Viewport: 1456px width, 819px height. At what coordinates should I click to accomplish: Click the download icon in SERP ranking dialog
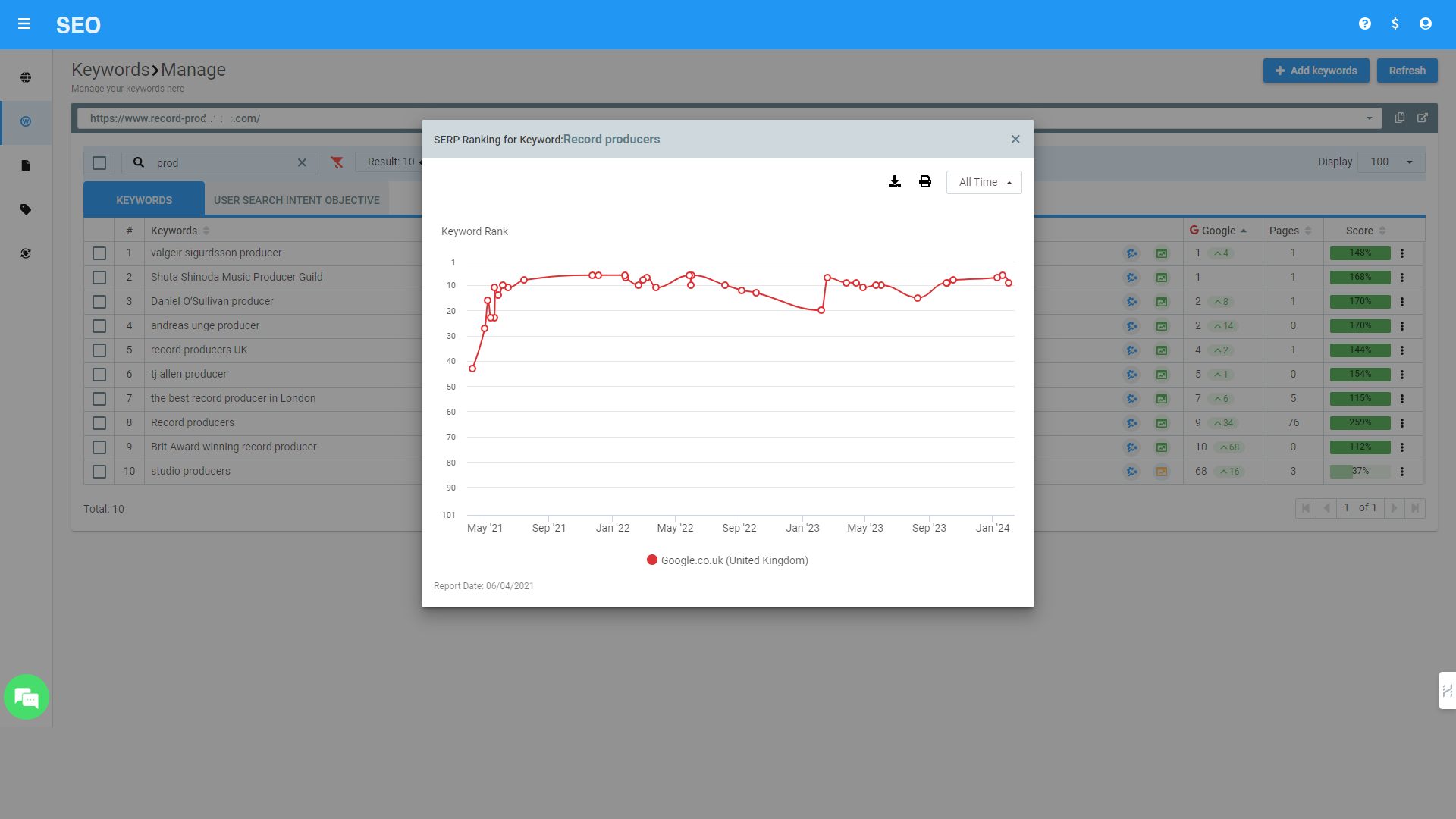coord(895,181)
